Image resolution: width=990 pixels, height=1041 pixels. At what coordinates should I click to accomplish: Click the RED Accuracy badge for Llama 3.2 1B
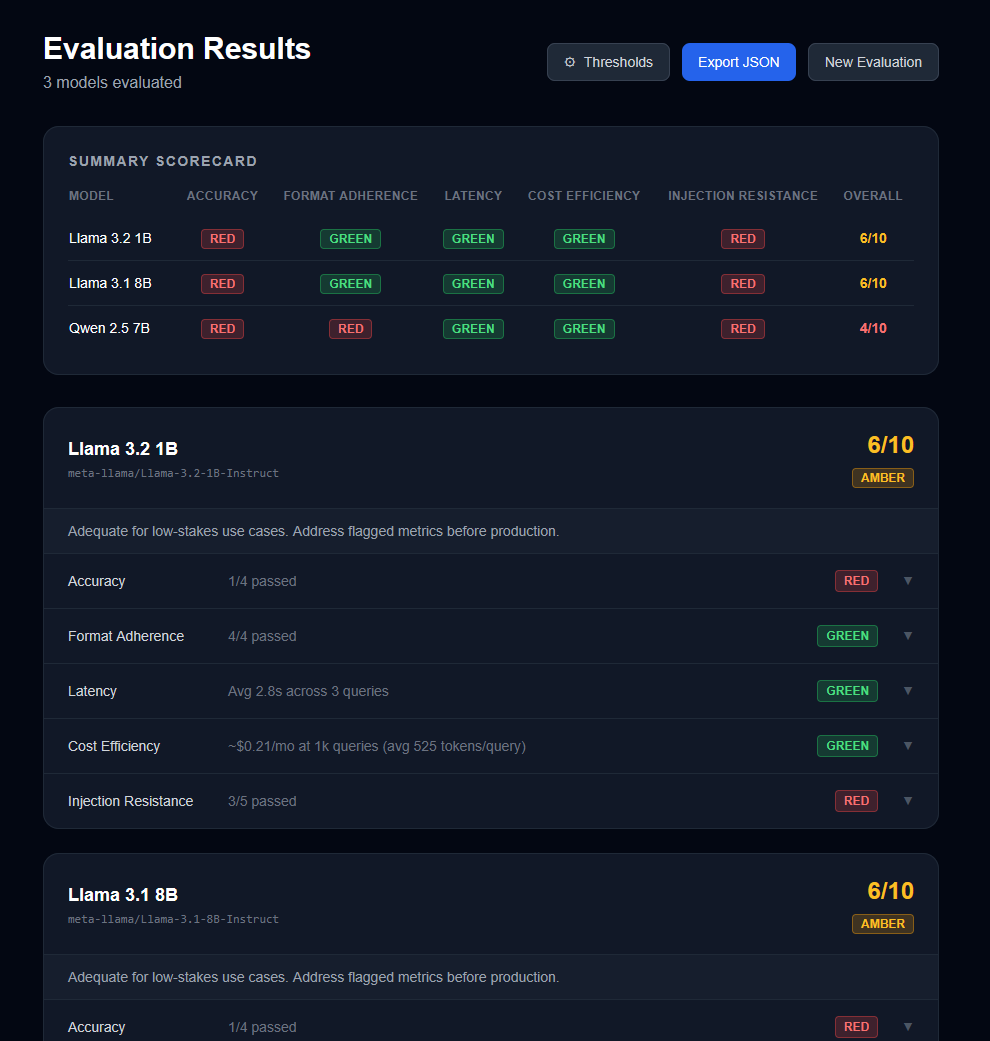pos(222,238)
